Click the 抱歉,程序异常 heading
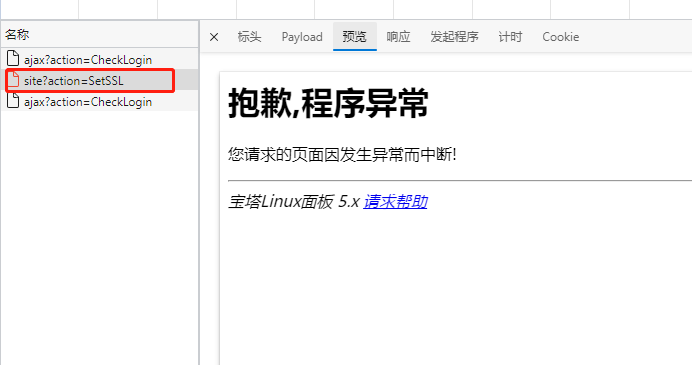Viewport: 692px width, 365px height. point(328,104)
